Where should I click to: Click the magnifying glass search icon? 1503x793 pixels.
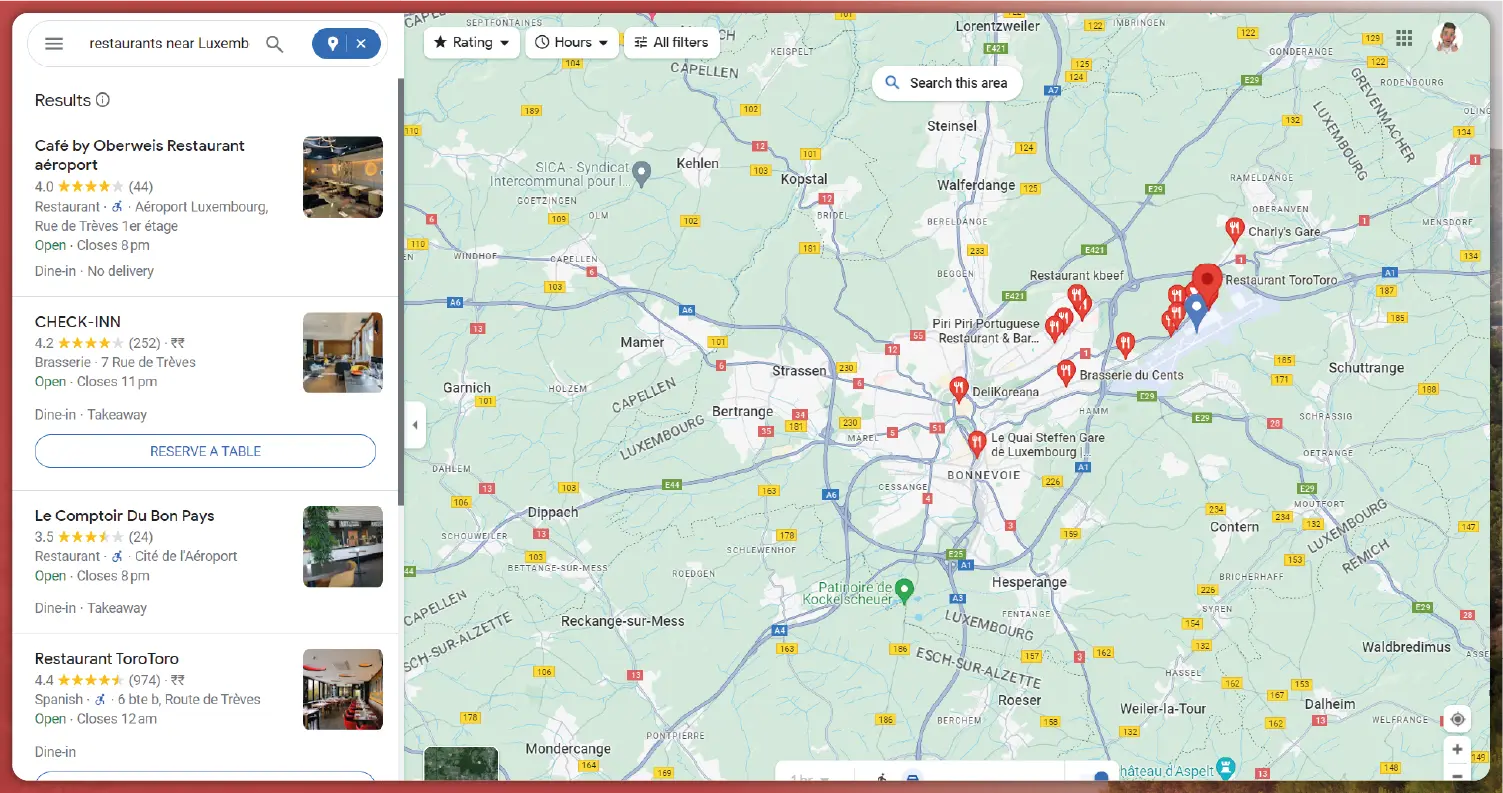(274, 44)
